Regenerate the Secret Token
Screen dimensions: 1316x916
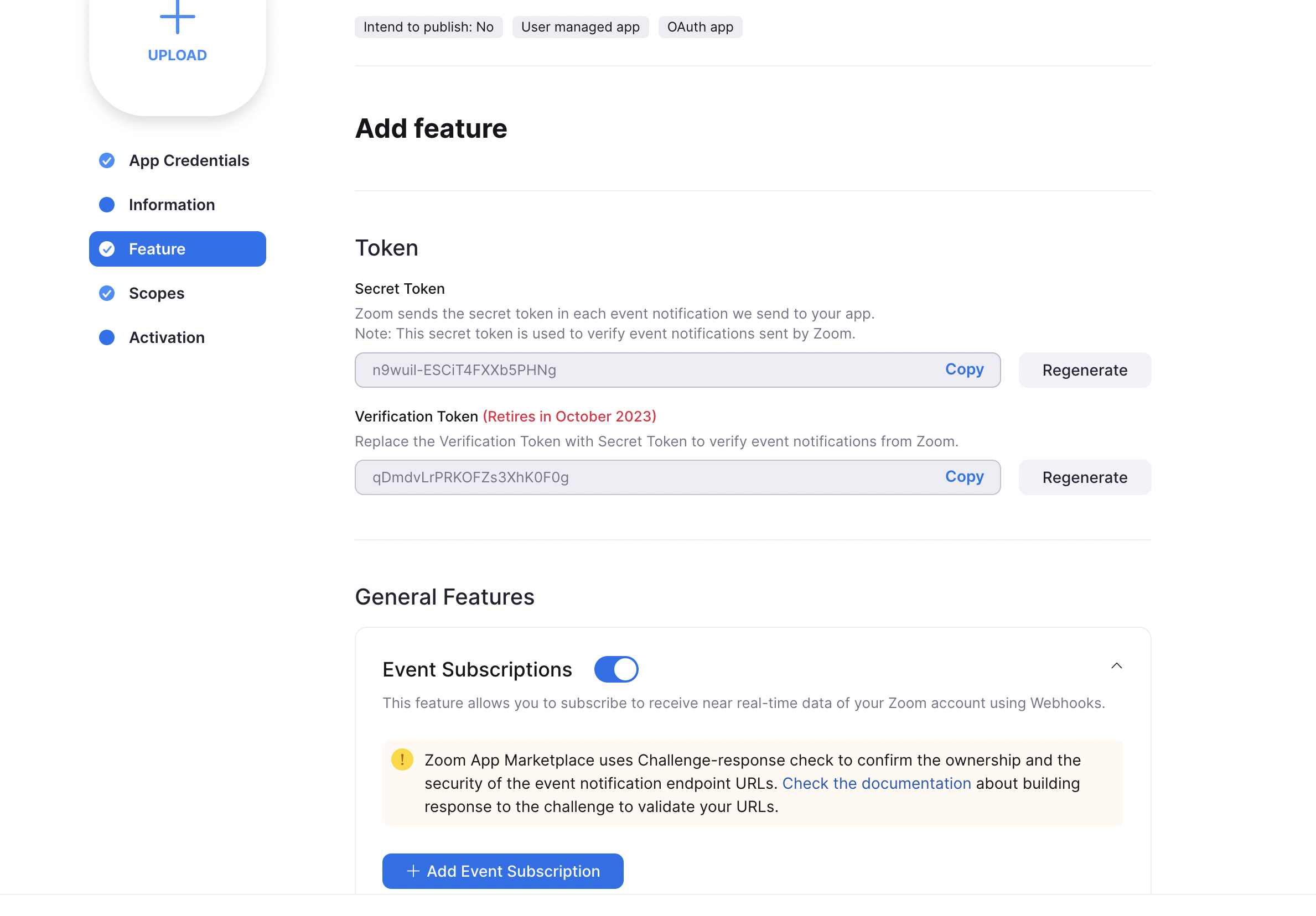point(1084,370)
